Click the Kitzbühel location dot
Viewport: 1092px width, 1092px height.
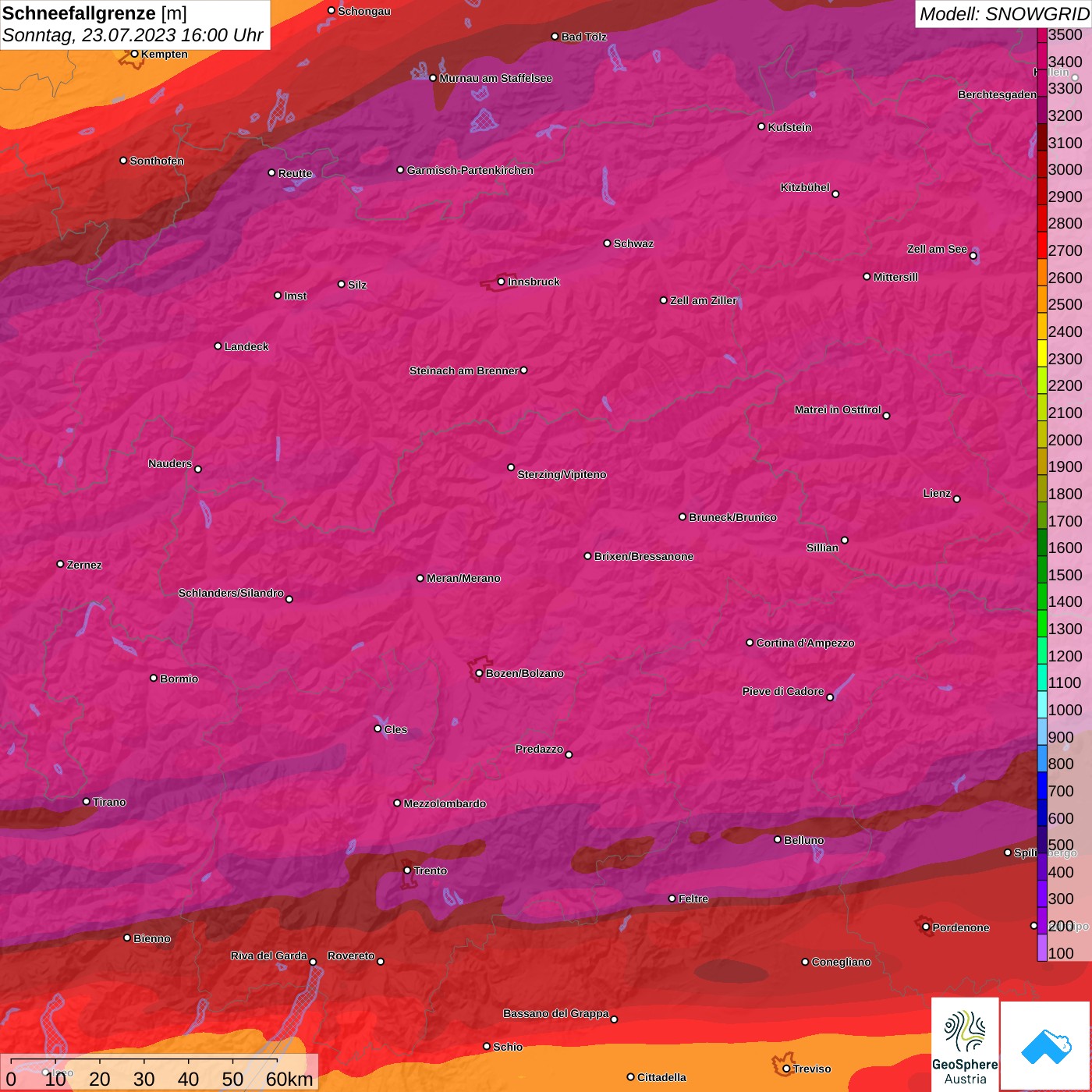[835, 193]
